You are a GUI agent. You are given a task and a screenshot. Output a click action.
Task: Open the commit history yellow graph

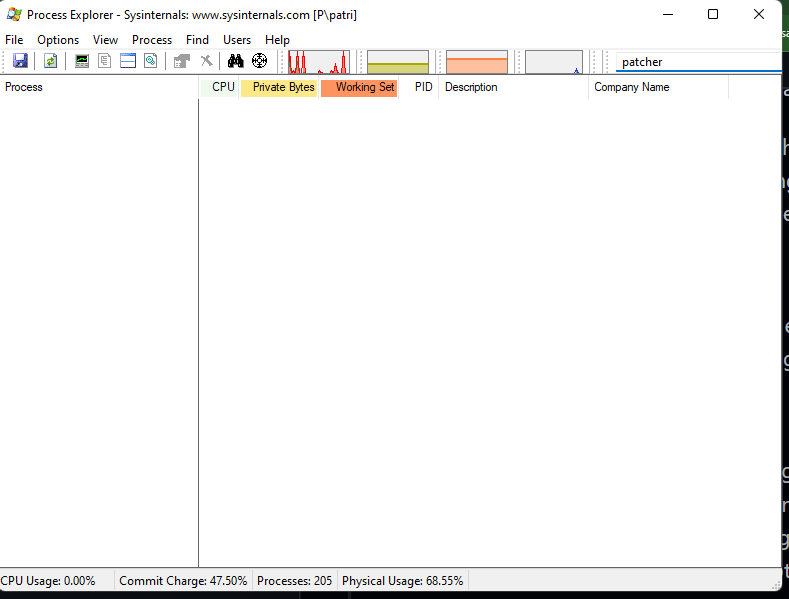[398, 62]
